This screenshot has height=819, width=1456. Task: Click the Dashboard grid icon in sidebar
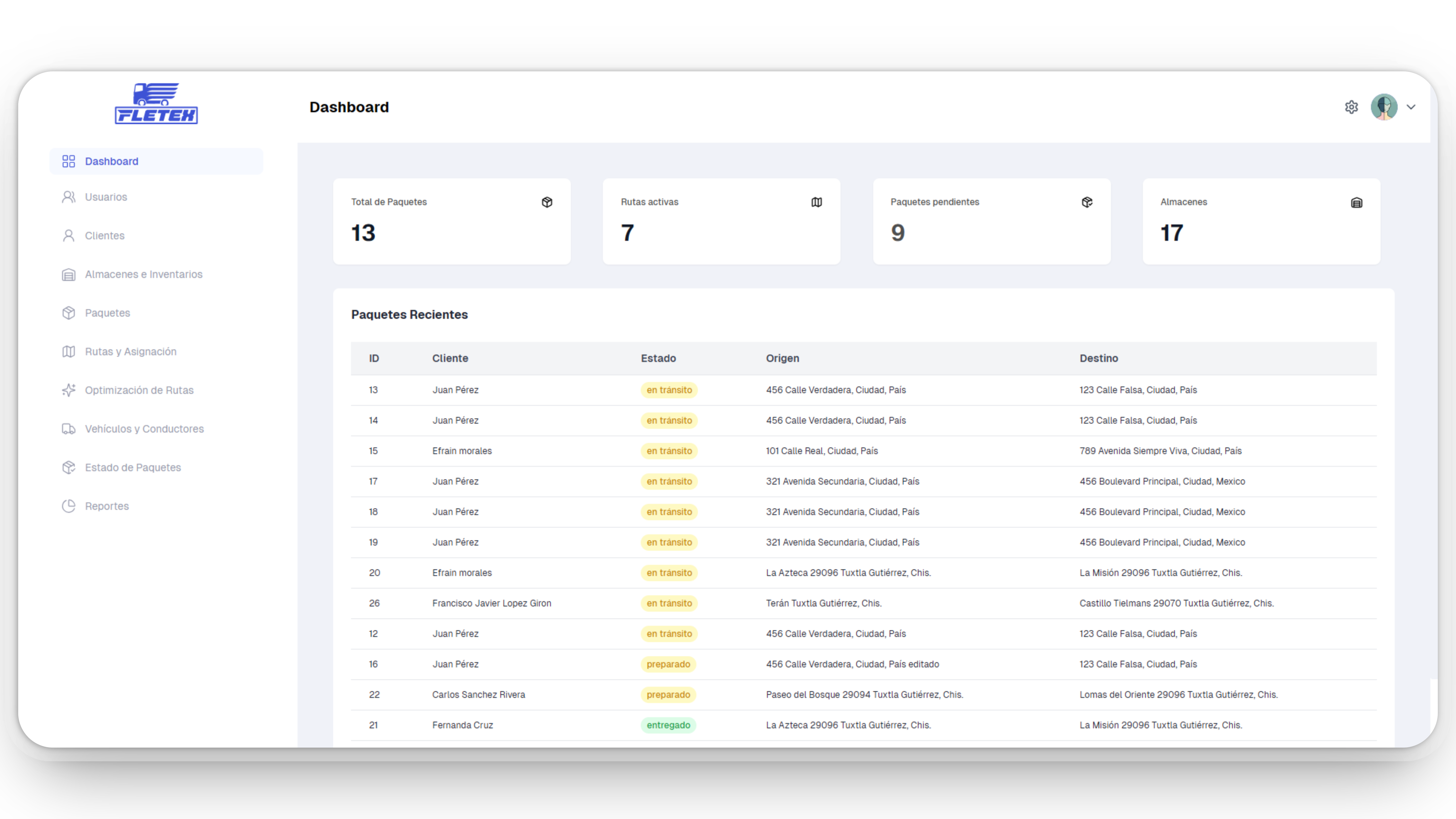click(69, 162)
